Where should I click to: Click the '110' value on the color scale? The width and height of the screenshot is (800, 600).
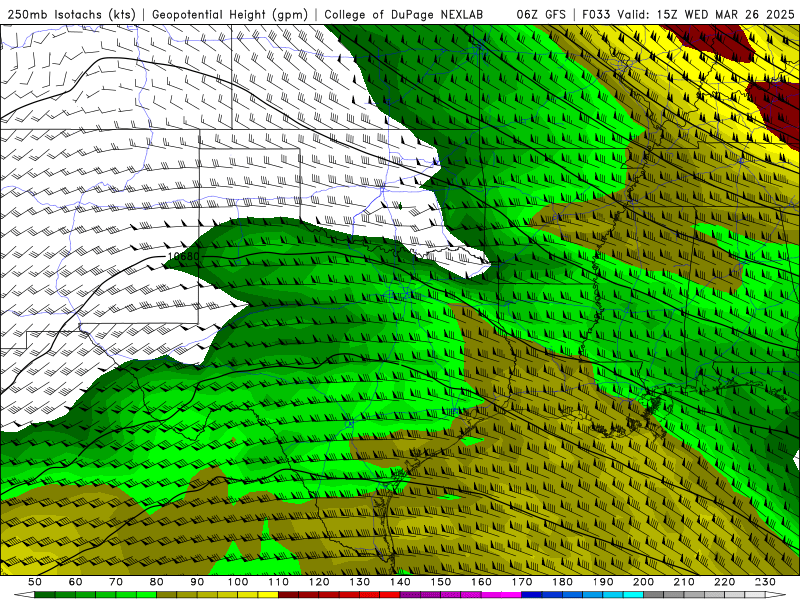(278, 582)
